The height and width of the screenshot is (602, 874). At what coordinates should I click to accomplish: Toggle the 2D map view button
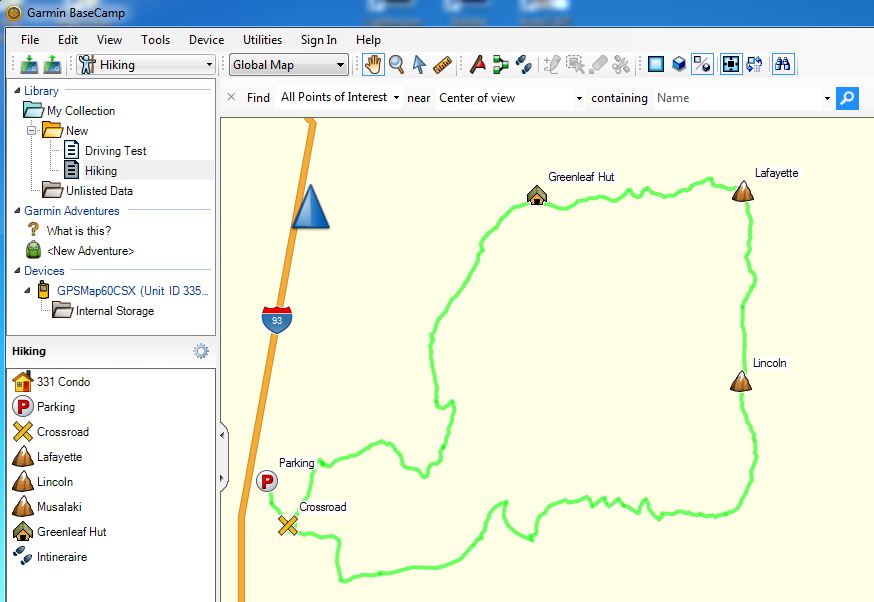[656, 65]
